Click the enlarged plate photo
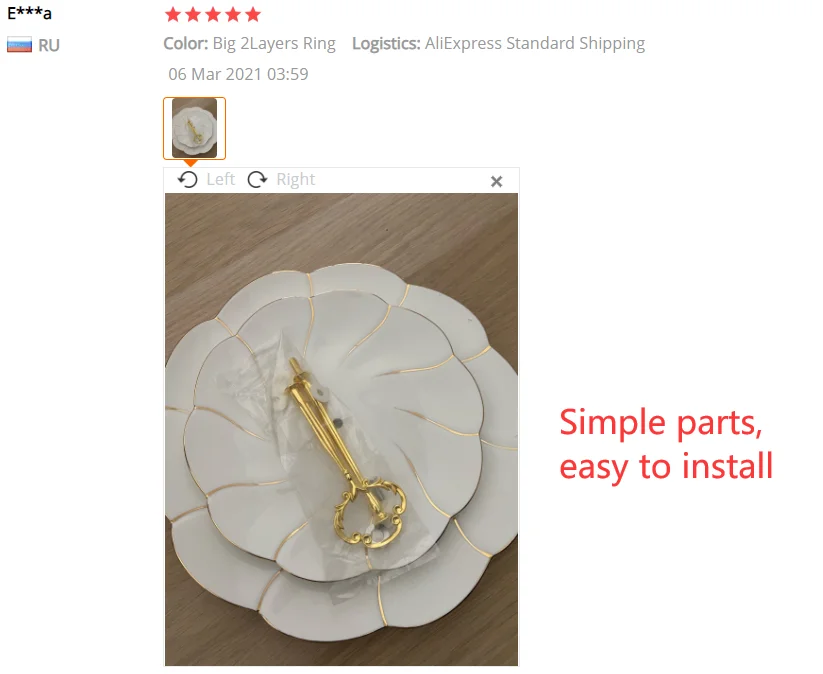Viewport: 823px width, 674px height. (341, 429)
